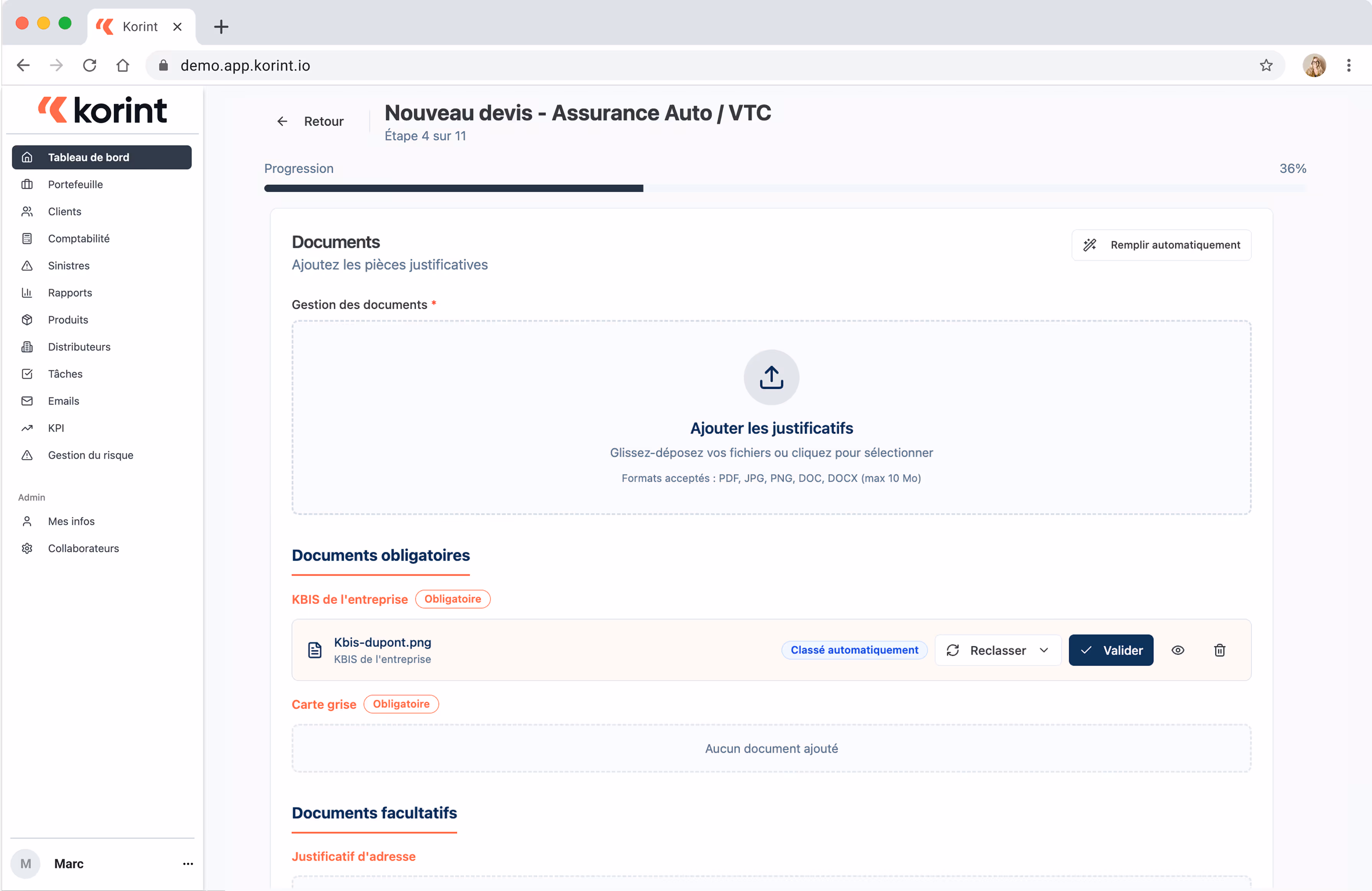Reload the page in browser toolbar
The image size is (1372, 891).
click(x=89, y=65)
